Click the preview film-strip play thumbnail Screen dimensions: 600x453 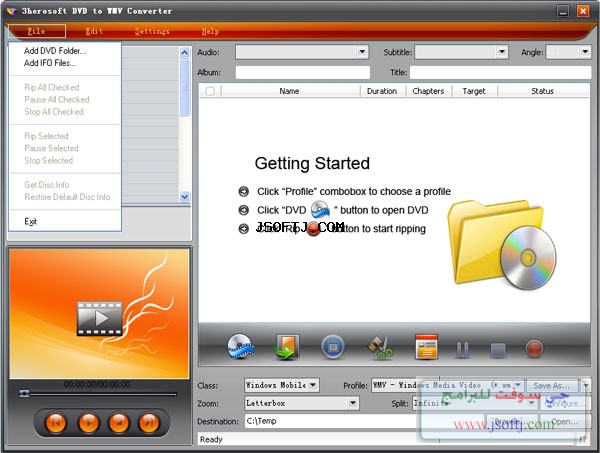(x=99, y=318)
